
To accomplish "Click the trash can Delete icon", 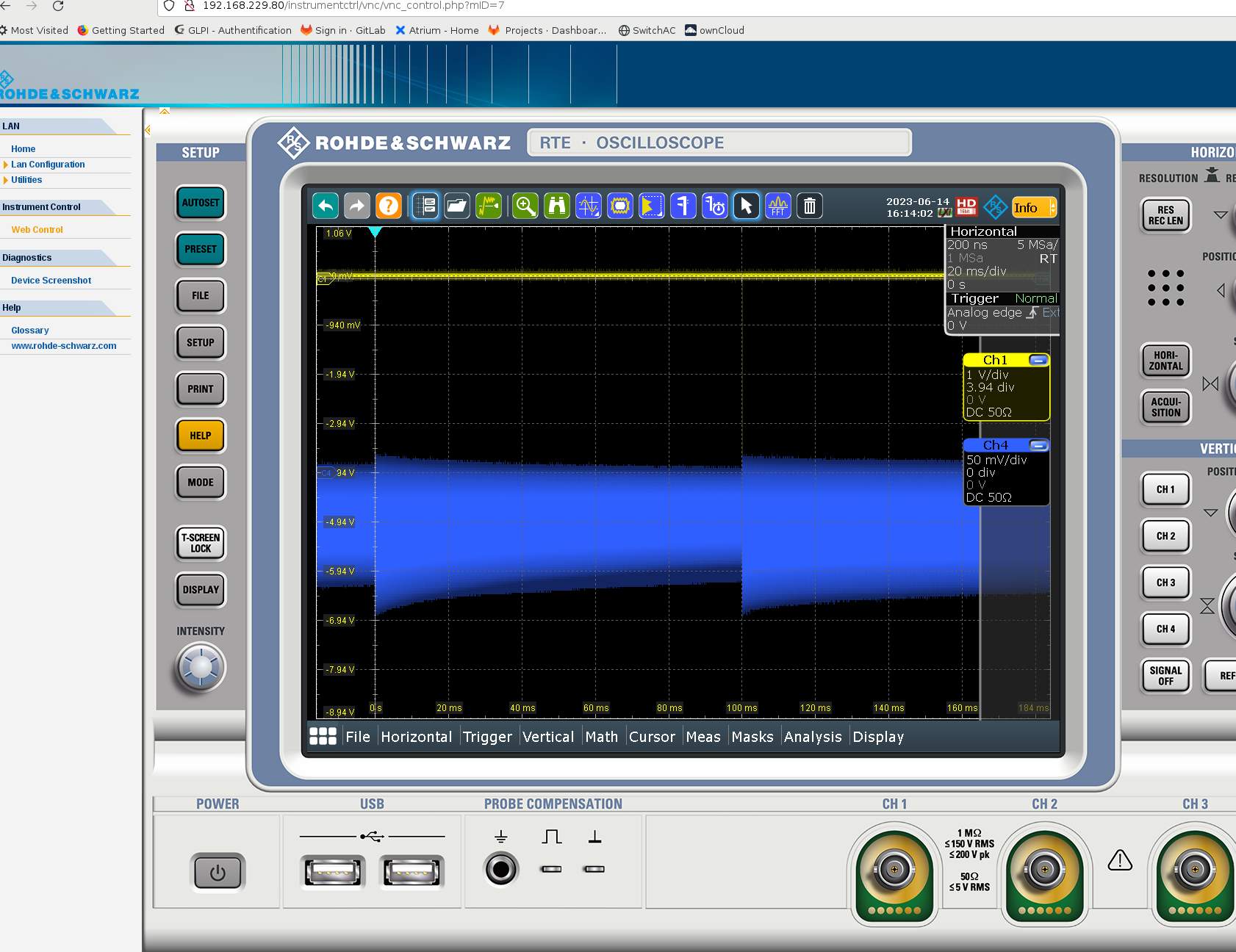I will [809, 206].
